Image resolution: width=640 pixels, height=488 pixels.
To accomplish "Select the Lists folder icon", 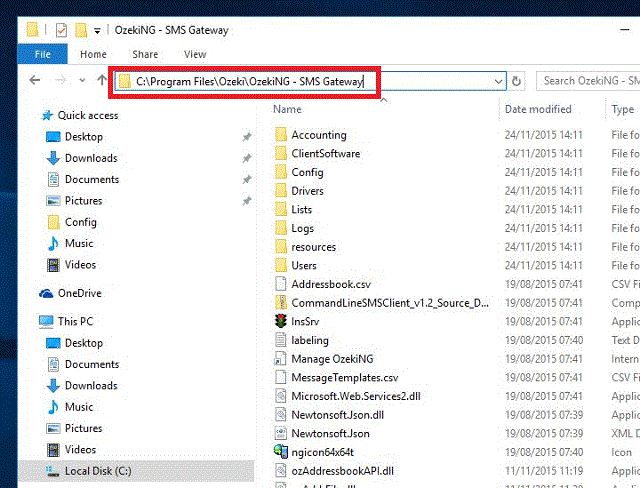I will (x=281, y=209).
